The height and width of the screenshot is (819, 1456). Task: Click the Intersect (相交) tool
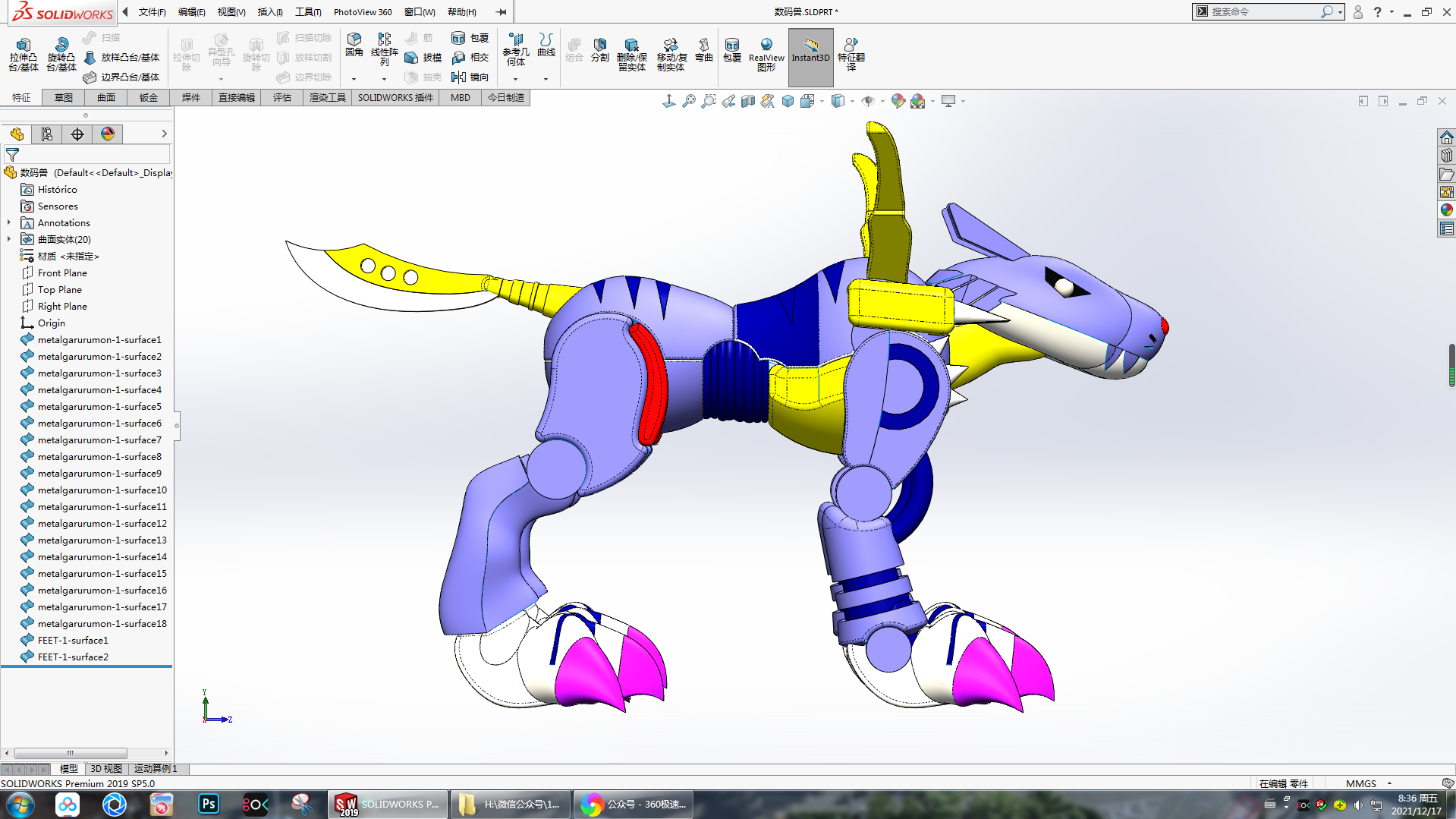pos(470,58)
